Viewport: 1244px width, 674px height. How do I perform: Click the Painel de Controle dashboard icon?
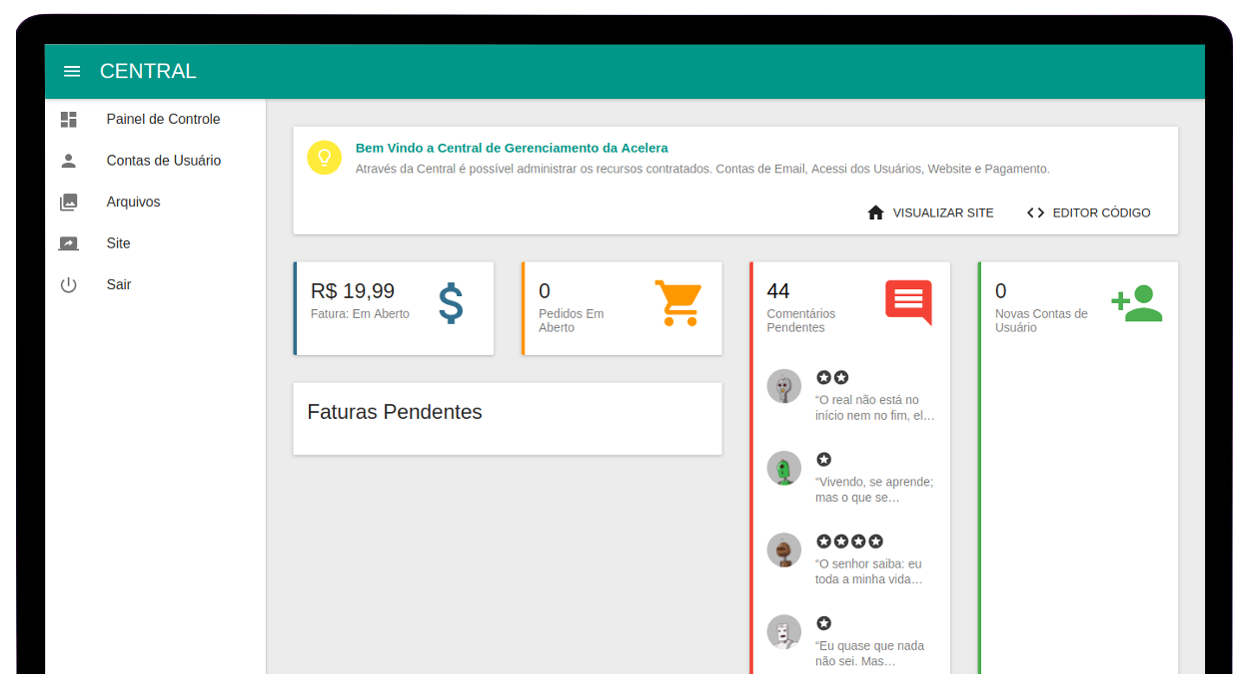pos(68,120)
